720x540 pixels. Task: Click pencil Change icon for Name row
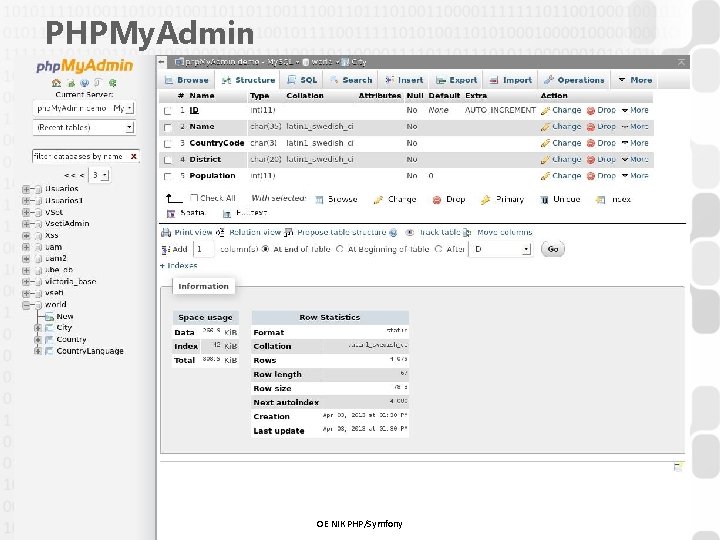[x=545, y=127]
